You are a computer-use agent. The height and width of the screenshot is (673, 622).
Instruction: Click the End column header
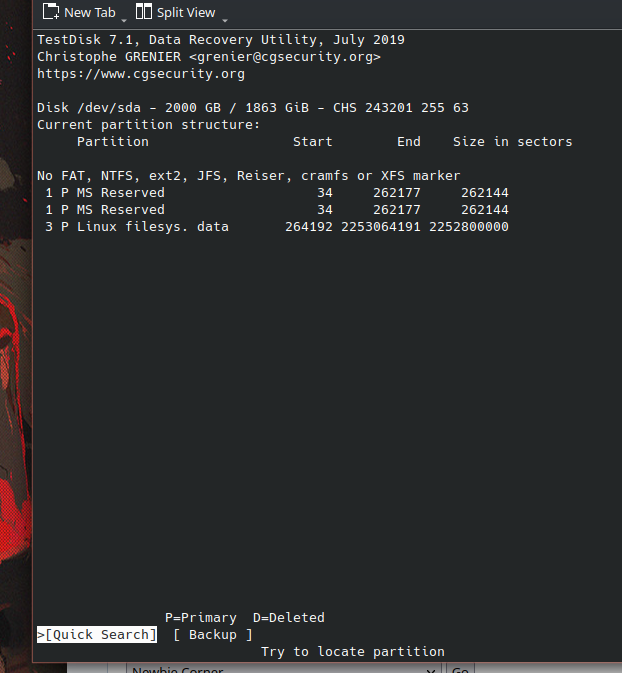pyautogui.click(x=408, y=141)
